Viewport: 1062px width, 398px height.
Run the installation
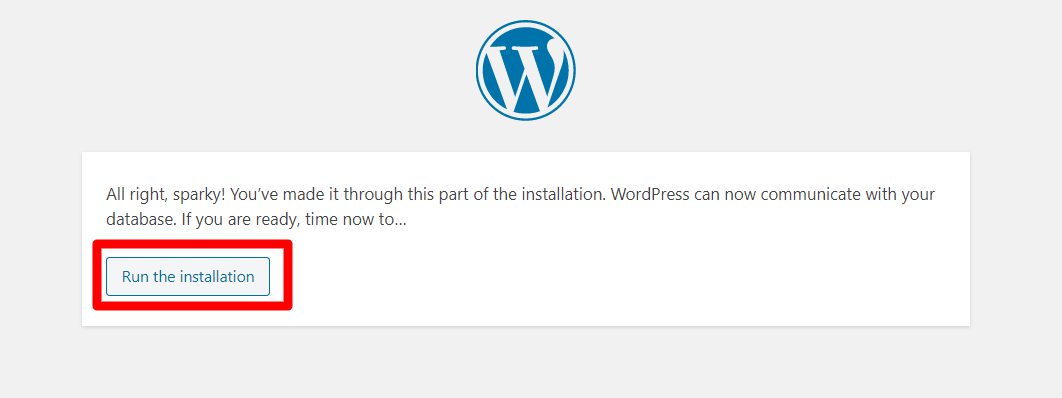[188, 276]
